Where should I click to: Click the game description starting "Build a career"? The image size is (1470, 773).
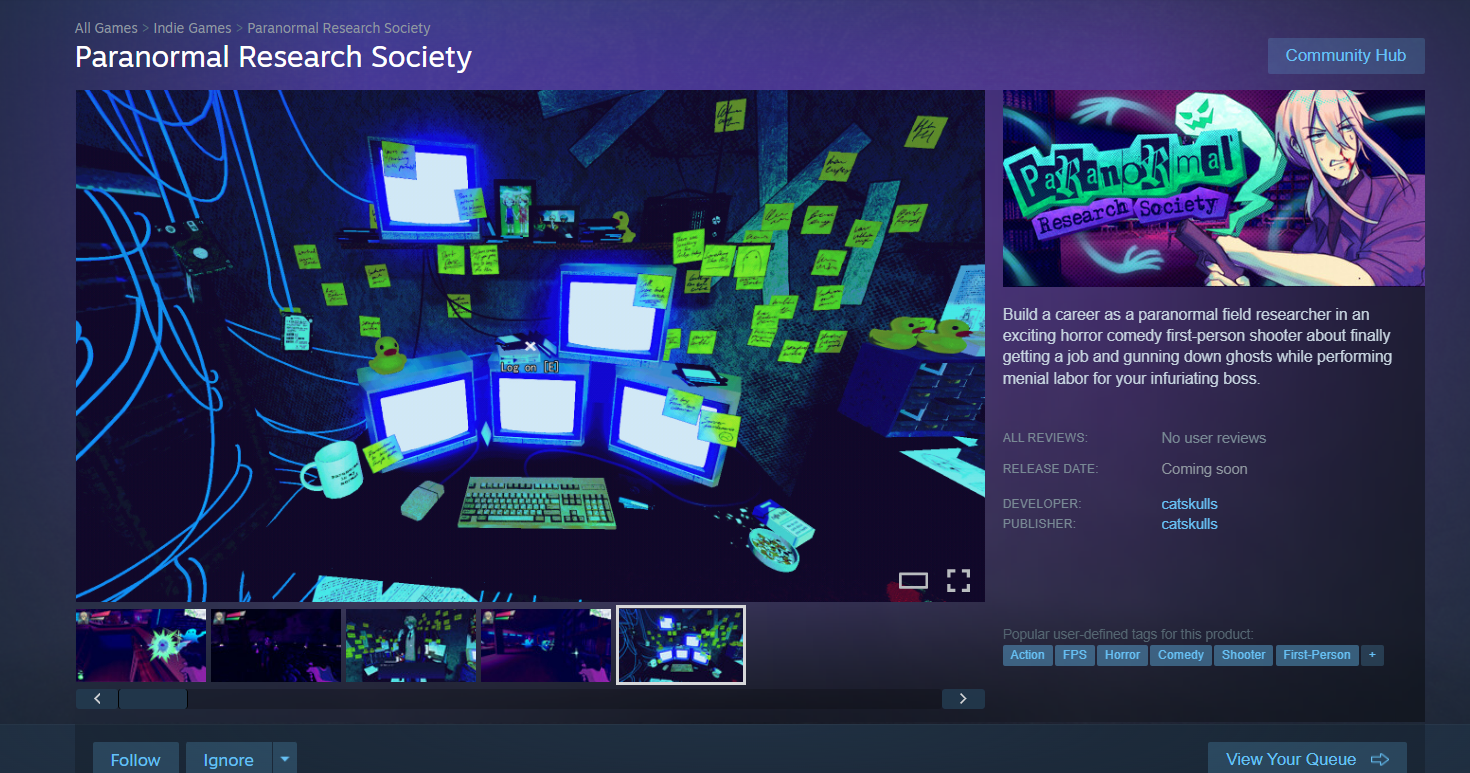1197,347
